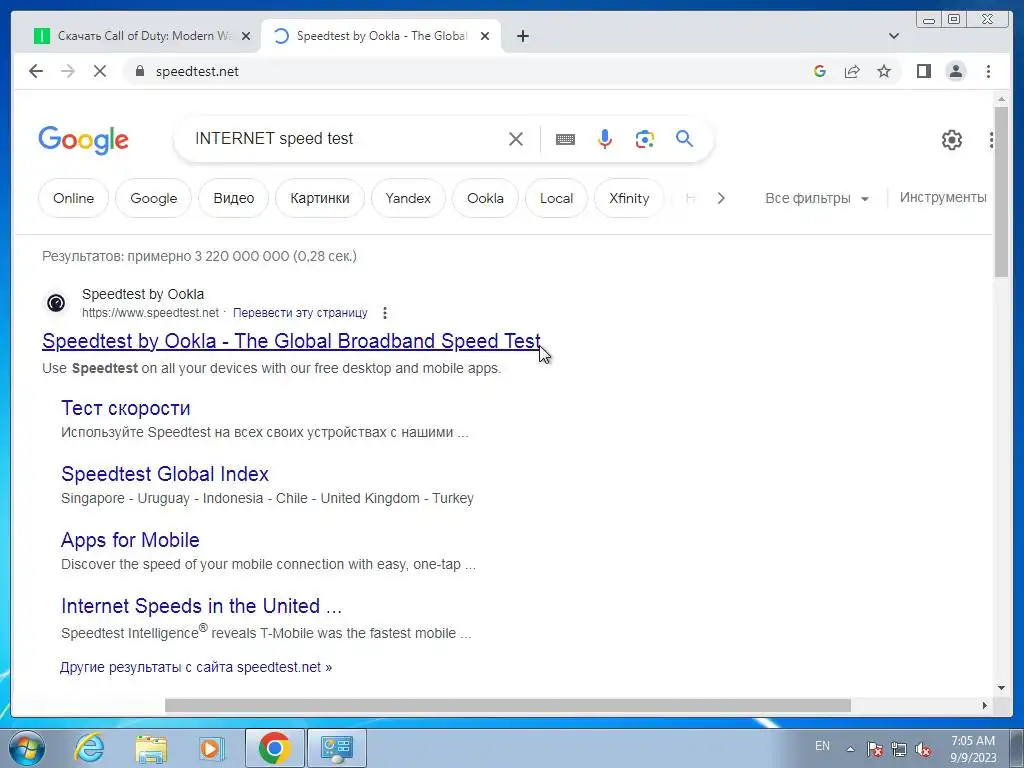Click the Action Center flag tray icon
The width and height of the screenshot is (1024, 768).
(874, 748)
